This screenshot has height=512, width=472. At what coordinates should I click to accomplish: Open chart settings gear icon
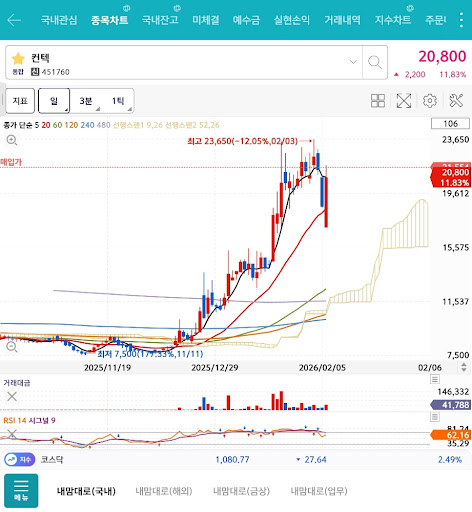[x=430, y=101]
